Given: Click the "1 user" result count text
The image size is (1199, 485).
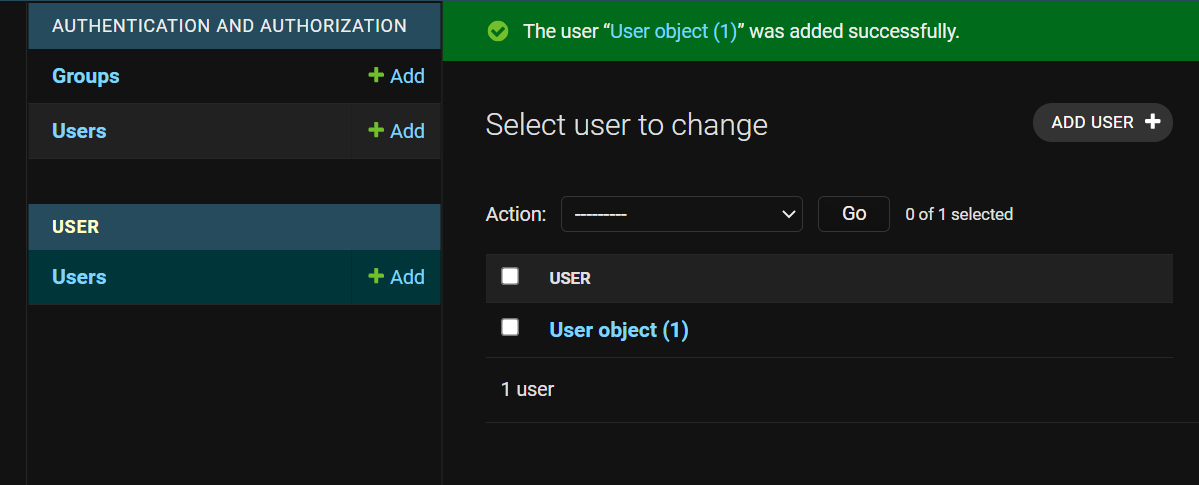Looking at the screenshot, I should 527,389.
